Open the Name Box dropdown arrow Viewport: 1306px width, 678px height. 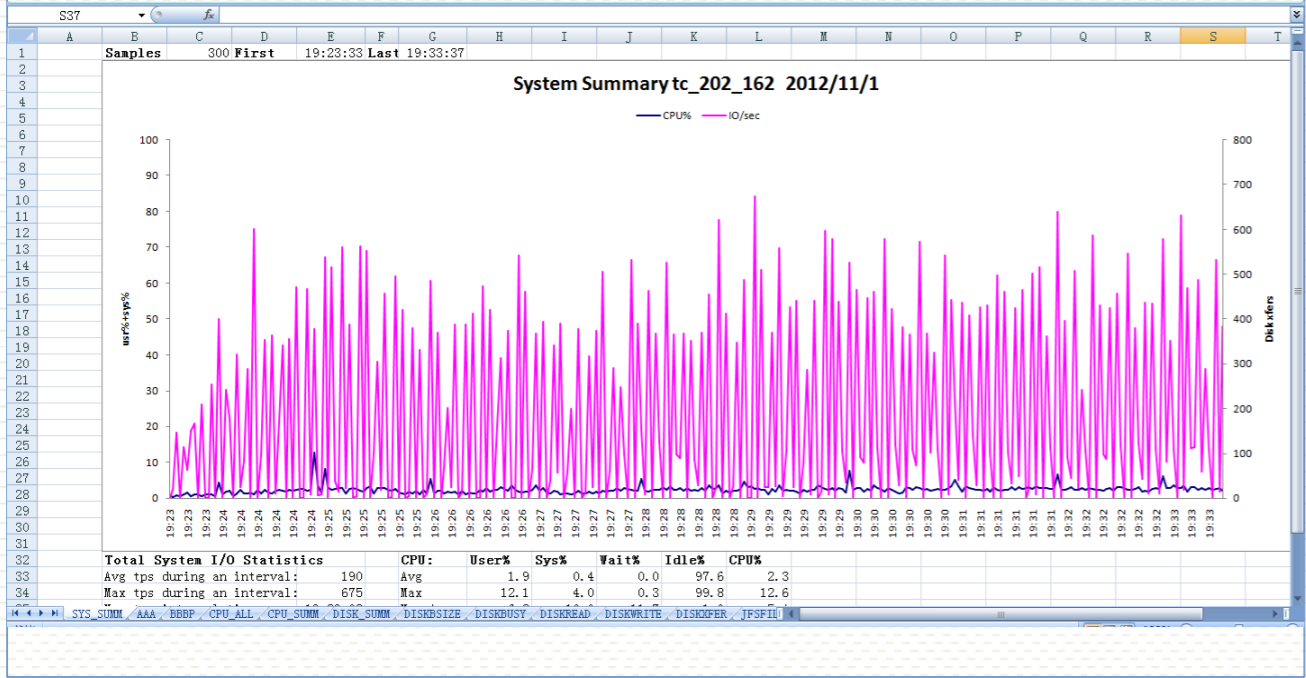pos(141,16)
